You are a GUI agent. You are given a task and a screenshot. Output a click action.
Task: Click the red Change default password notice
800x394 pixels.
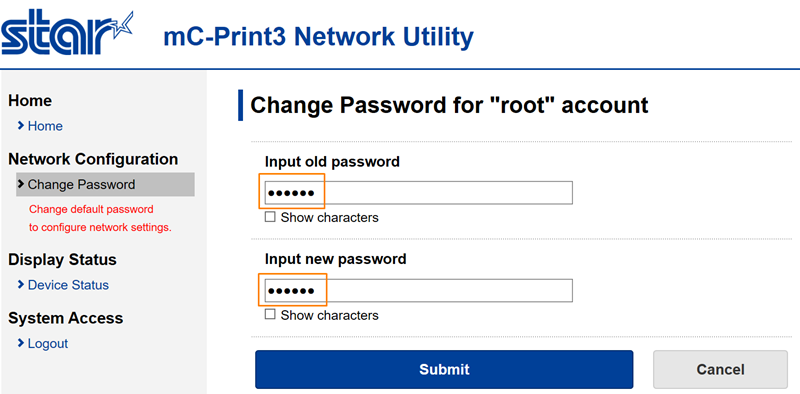(x=100, y=218)
